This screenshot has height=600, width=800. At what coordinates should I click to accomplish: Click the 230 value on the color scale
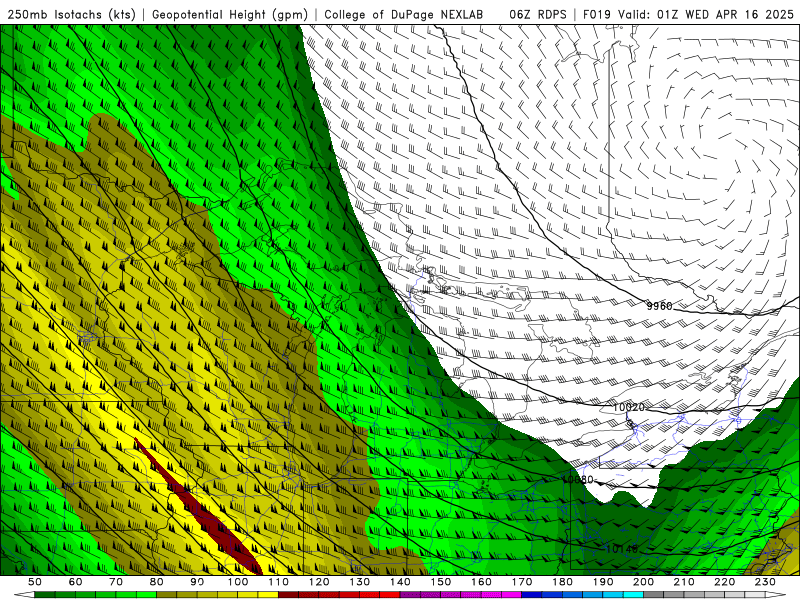[x=766, y=582]
